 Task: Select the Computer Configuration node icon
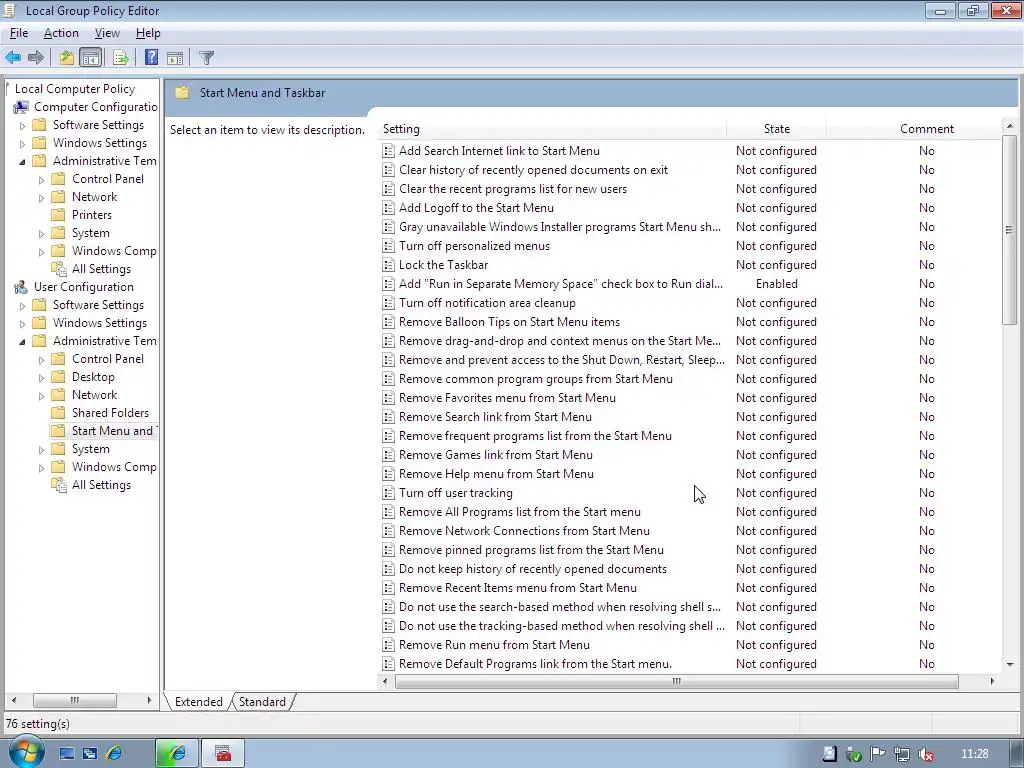pos(21,106)
